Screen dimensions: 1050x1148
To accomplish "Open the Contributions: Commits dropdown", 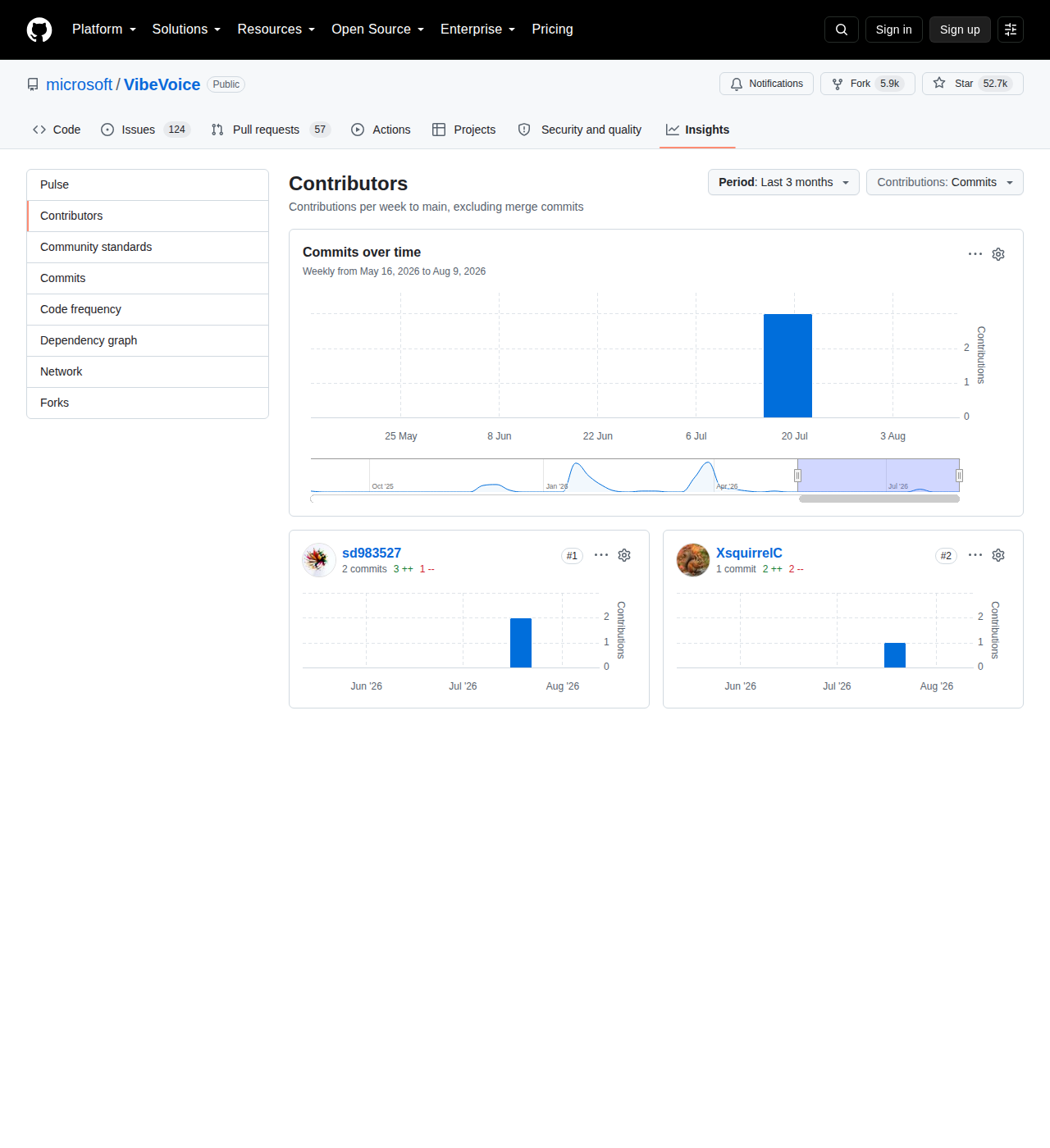I will tap(945, 182).
